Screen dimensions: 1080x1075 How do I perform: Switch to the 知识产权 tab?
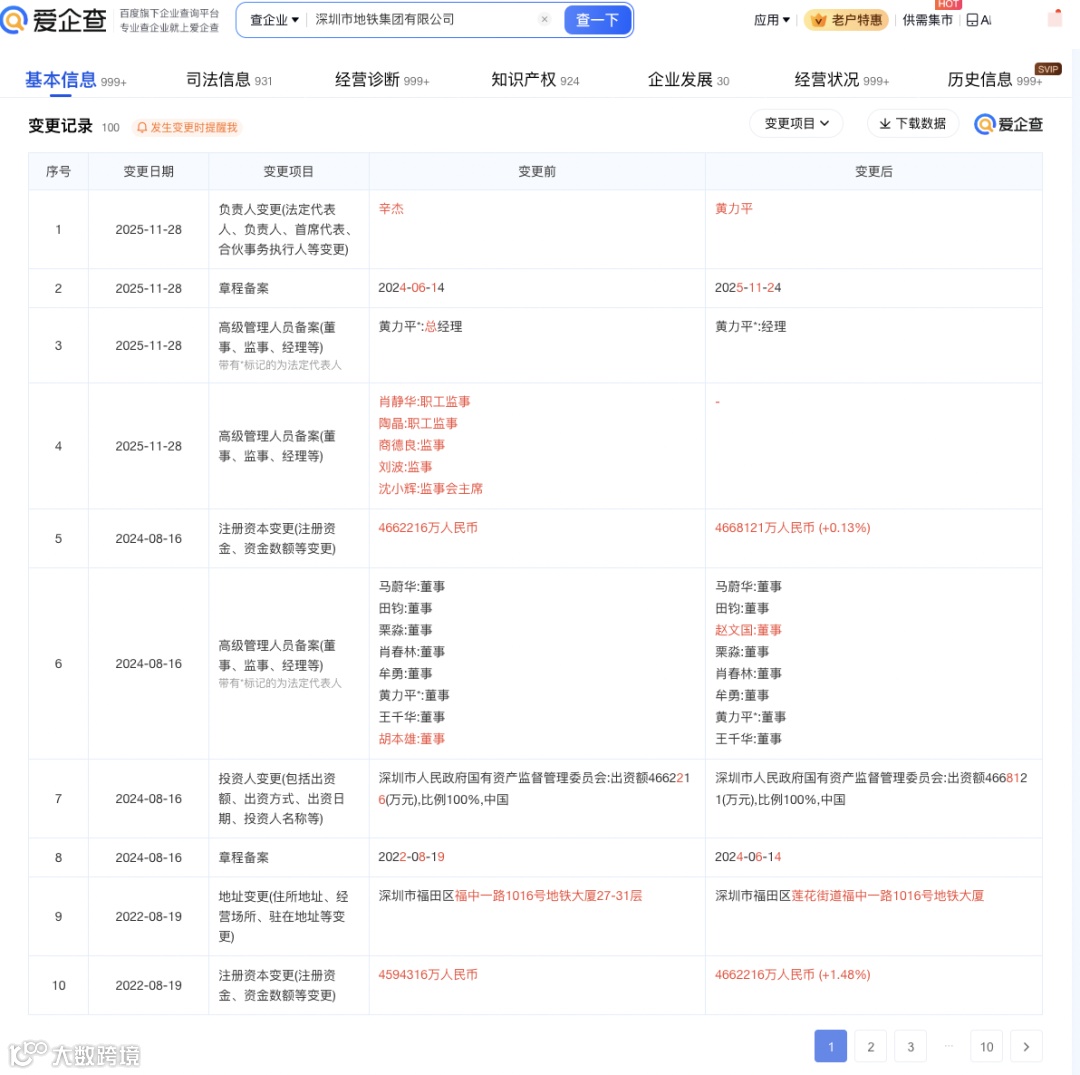point(535,80)
